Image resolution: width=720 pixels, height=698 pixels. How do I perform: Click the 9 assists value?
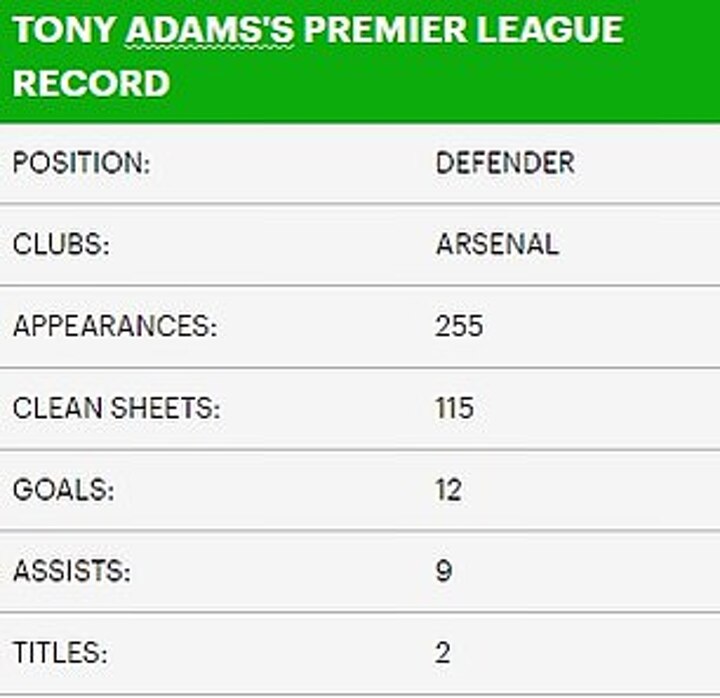coord(444,572)
